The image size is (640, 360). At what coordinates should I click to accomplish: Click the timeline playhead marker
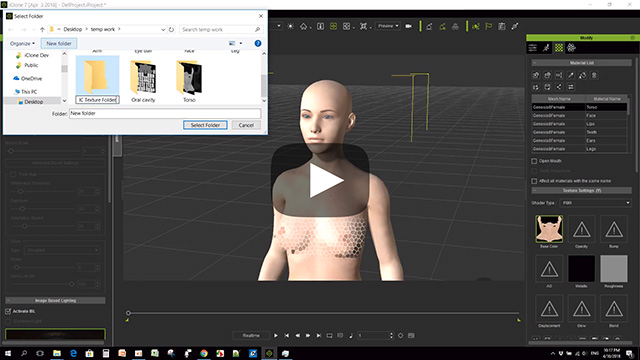pos(128,313)
